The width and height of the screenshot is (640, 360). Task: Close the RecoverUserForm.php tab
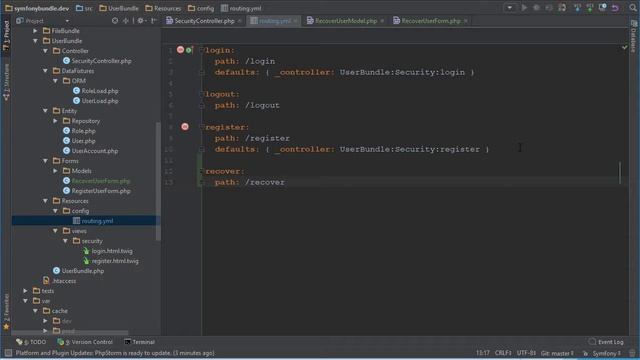(x=466, y=21)
